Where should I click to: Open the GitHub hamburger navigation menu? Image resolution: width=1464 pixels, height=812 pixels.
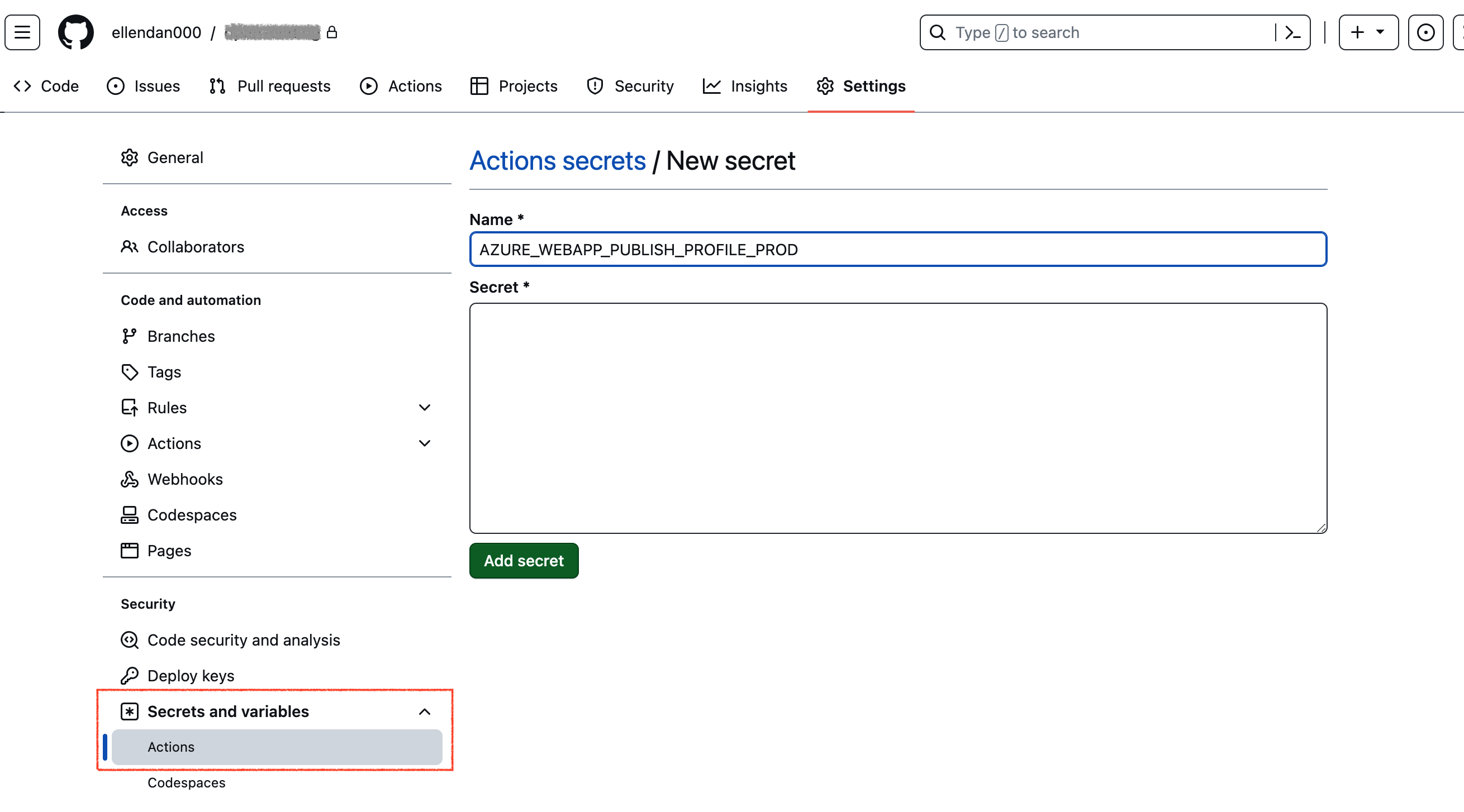click(x=22, y=32)
